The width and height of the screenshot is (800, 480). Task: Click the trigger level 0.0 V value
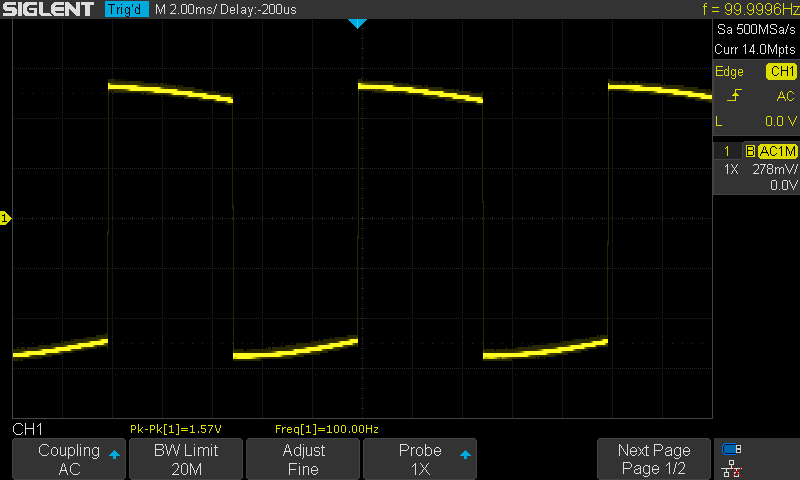(x=781, y=121)
